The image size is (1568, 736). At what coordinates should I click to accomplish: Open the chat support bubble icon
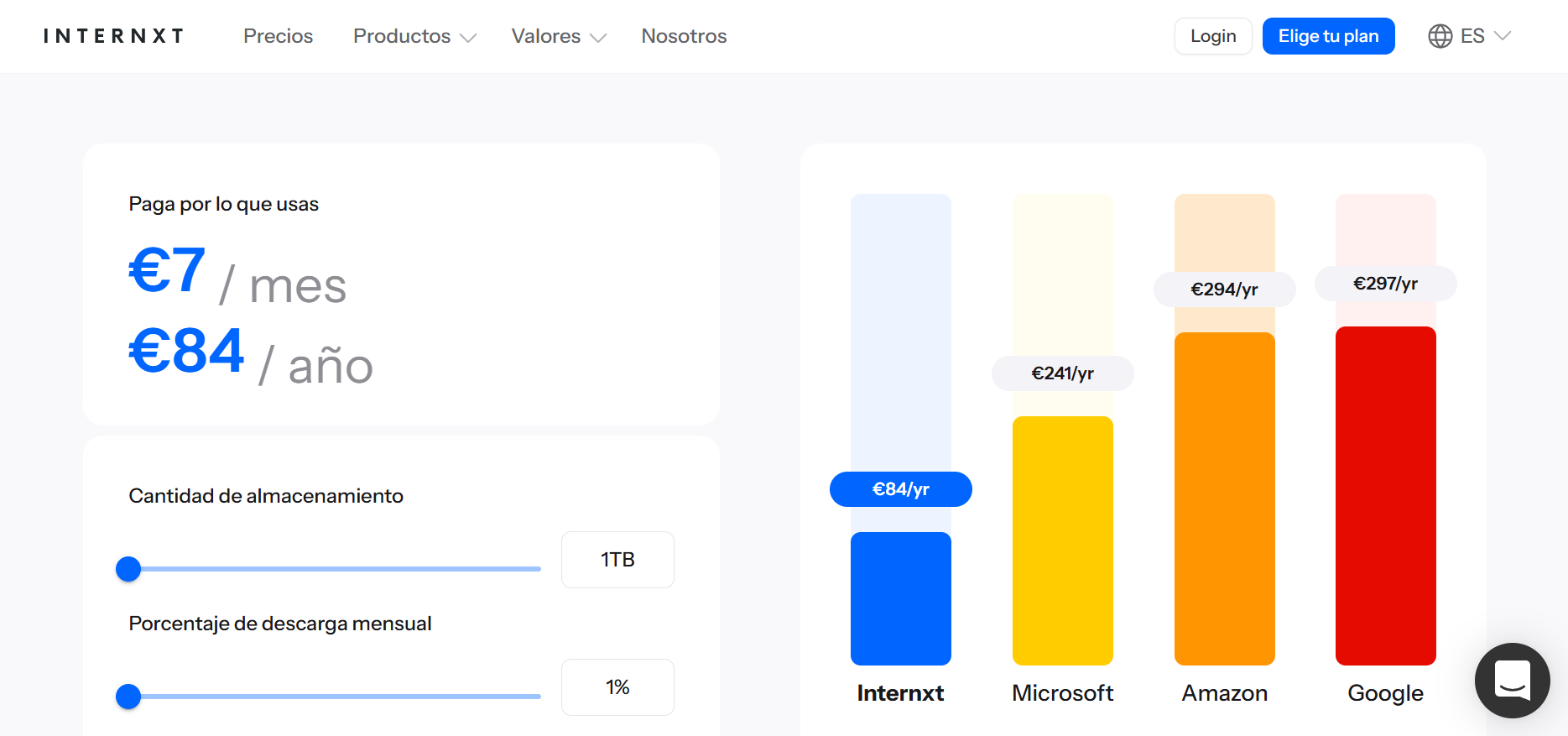tap(1512, 680)
